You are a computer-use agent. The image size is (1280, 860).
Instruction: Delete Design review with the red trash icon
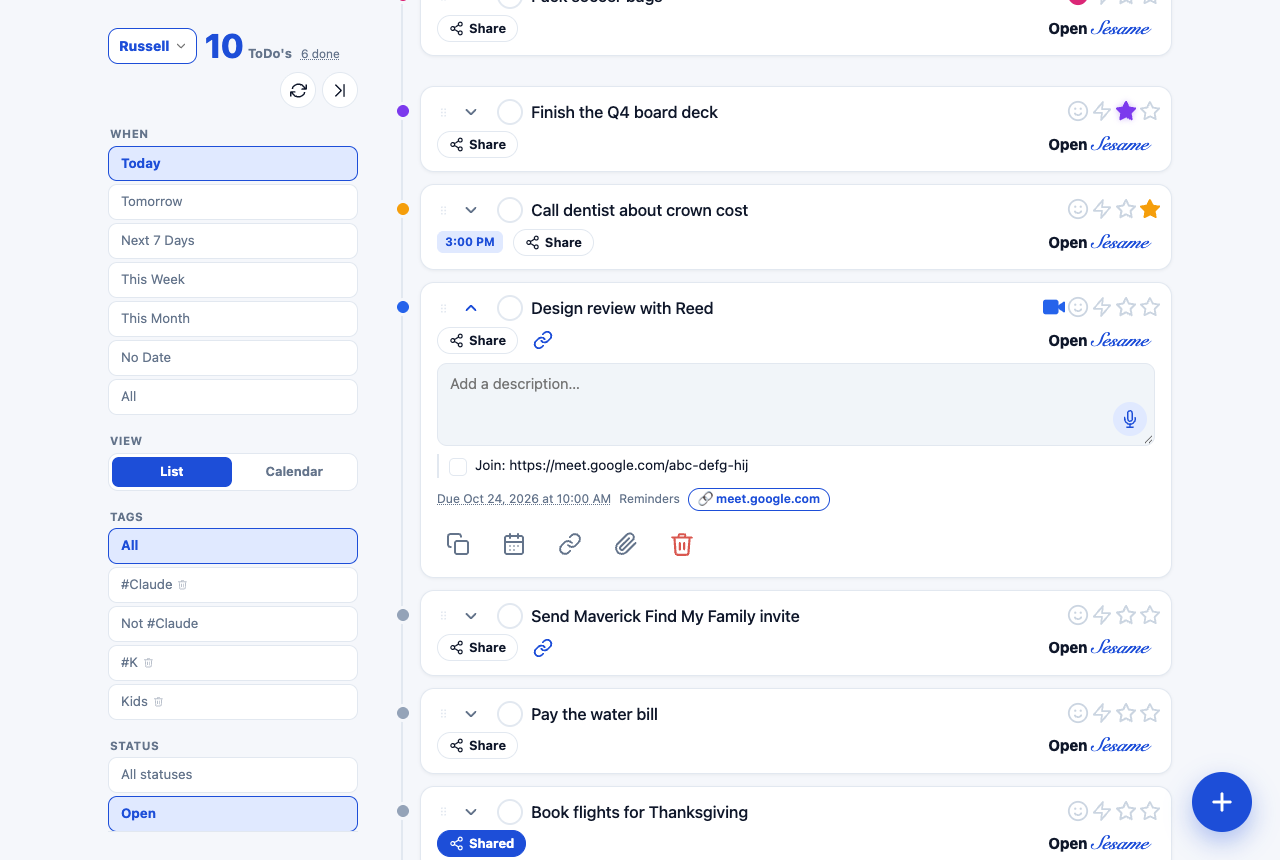[682, 544]
